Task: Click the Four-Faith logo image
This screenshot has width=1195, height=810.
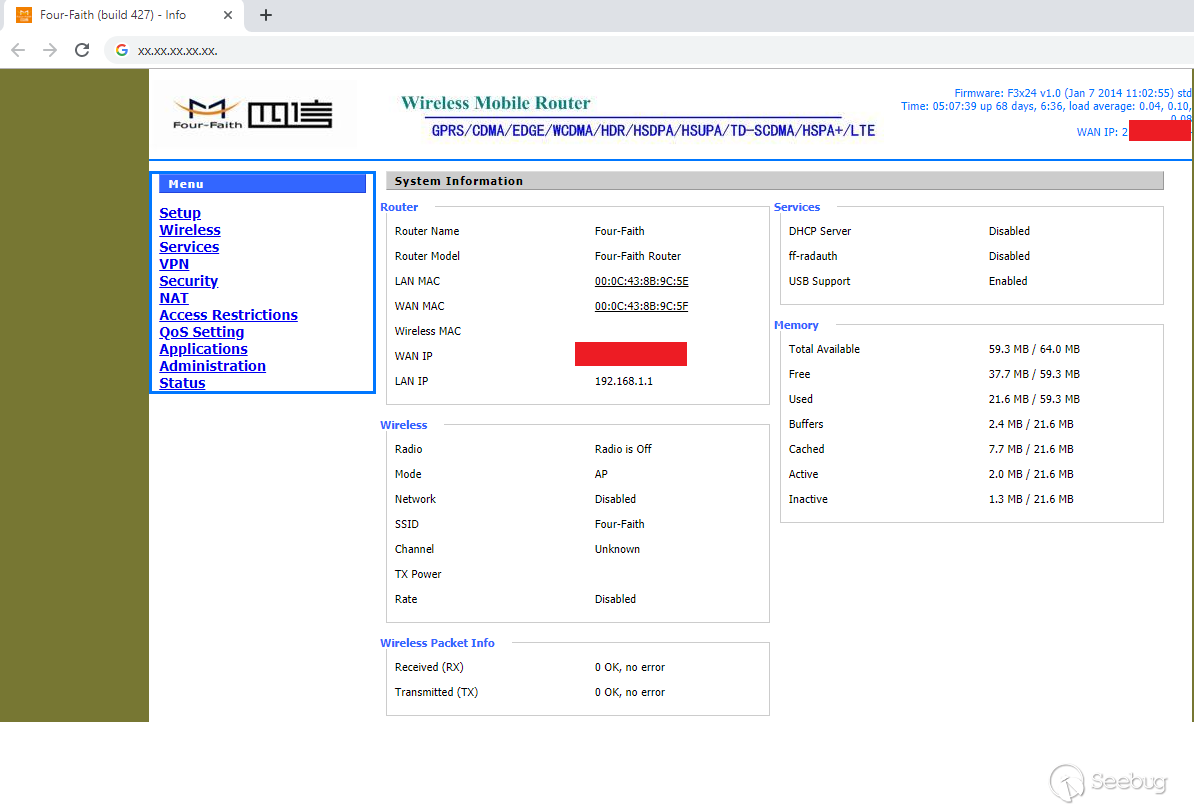Action: 253,114
